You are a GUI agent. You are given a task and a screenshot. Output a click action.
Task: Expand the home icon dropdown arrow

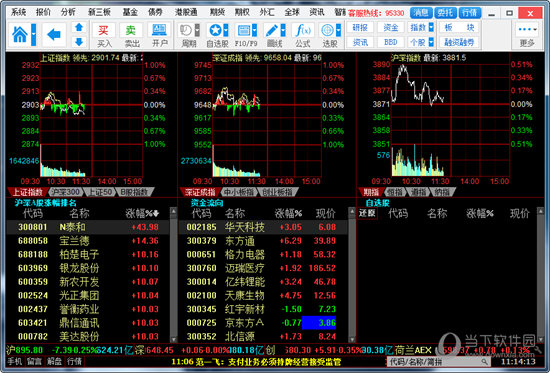point(33,34)
